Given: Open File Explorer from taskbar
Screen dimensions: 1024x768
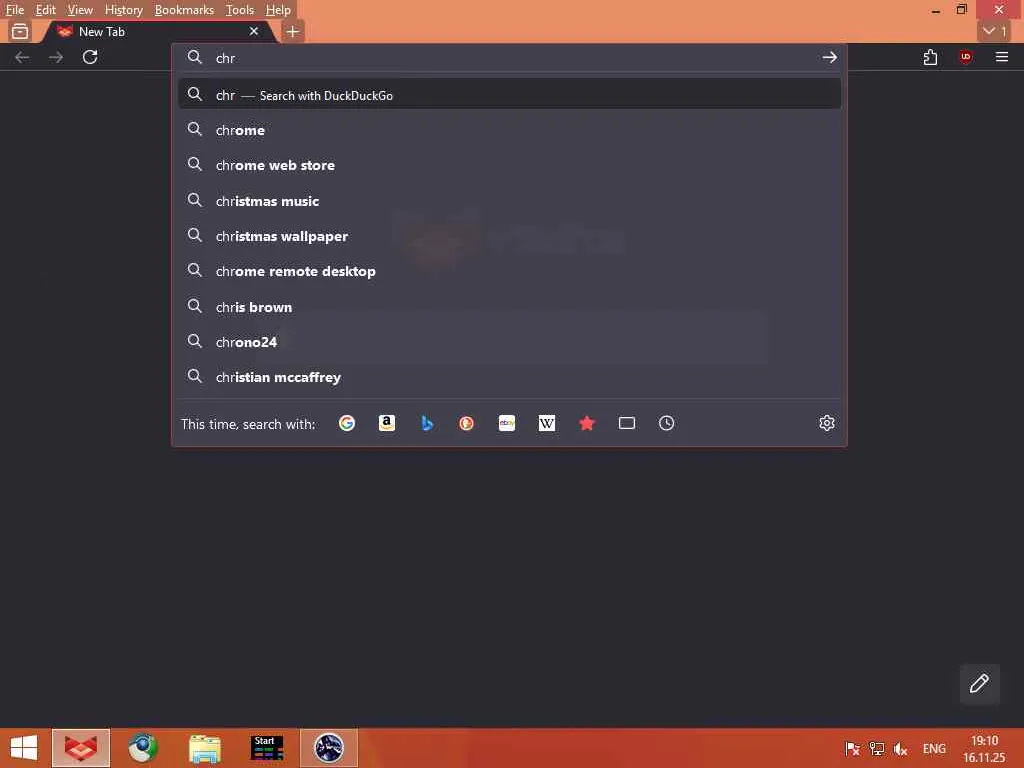Looking at the screenshot, I should (x=205, y=748).
